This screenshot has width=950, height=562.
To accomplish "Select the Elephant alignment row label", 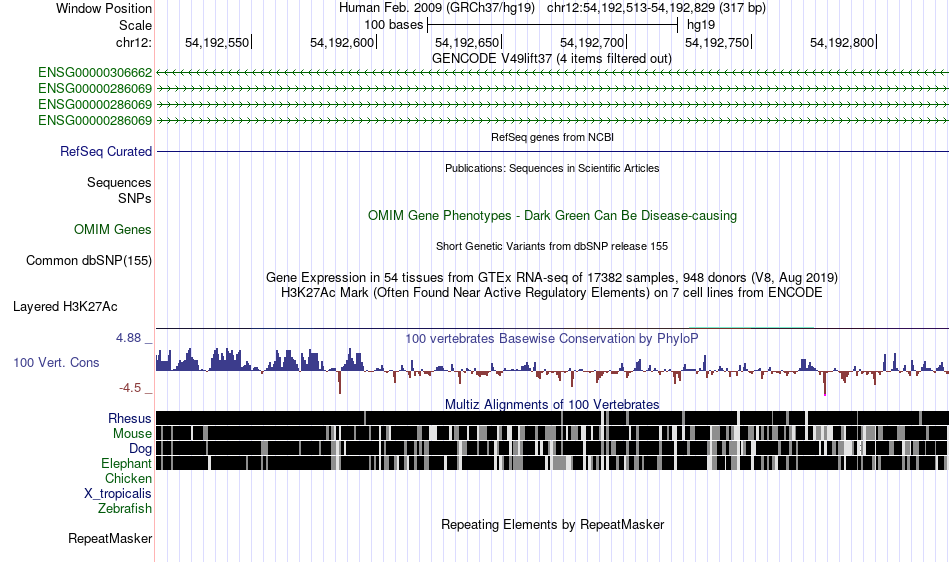I will [126, 463].
